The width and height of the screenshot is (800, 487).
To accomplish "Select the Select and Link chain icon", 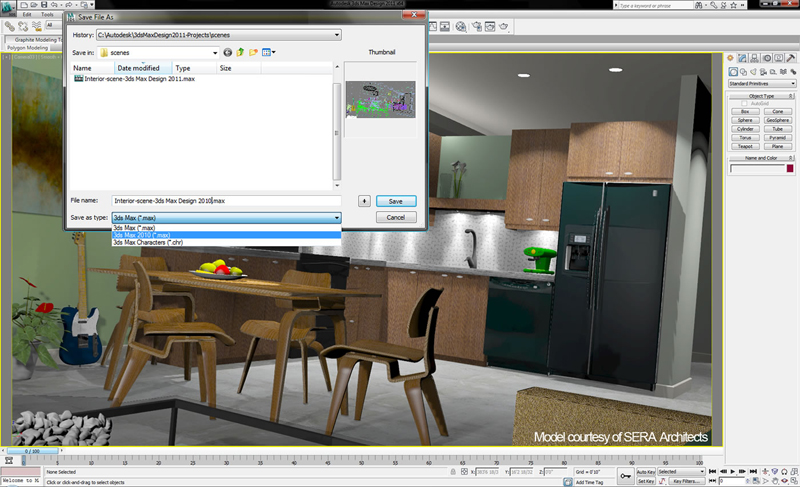I will [10, 26].
